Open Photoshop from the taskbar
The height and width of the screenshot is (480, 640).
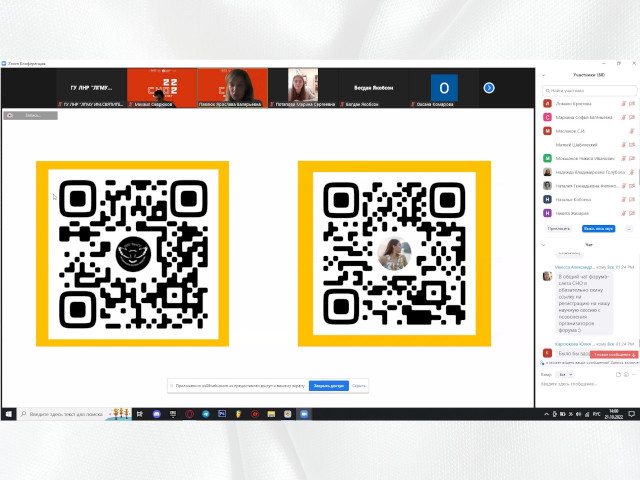click(222, 414)
